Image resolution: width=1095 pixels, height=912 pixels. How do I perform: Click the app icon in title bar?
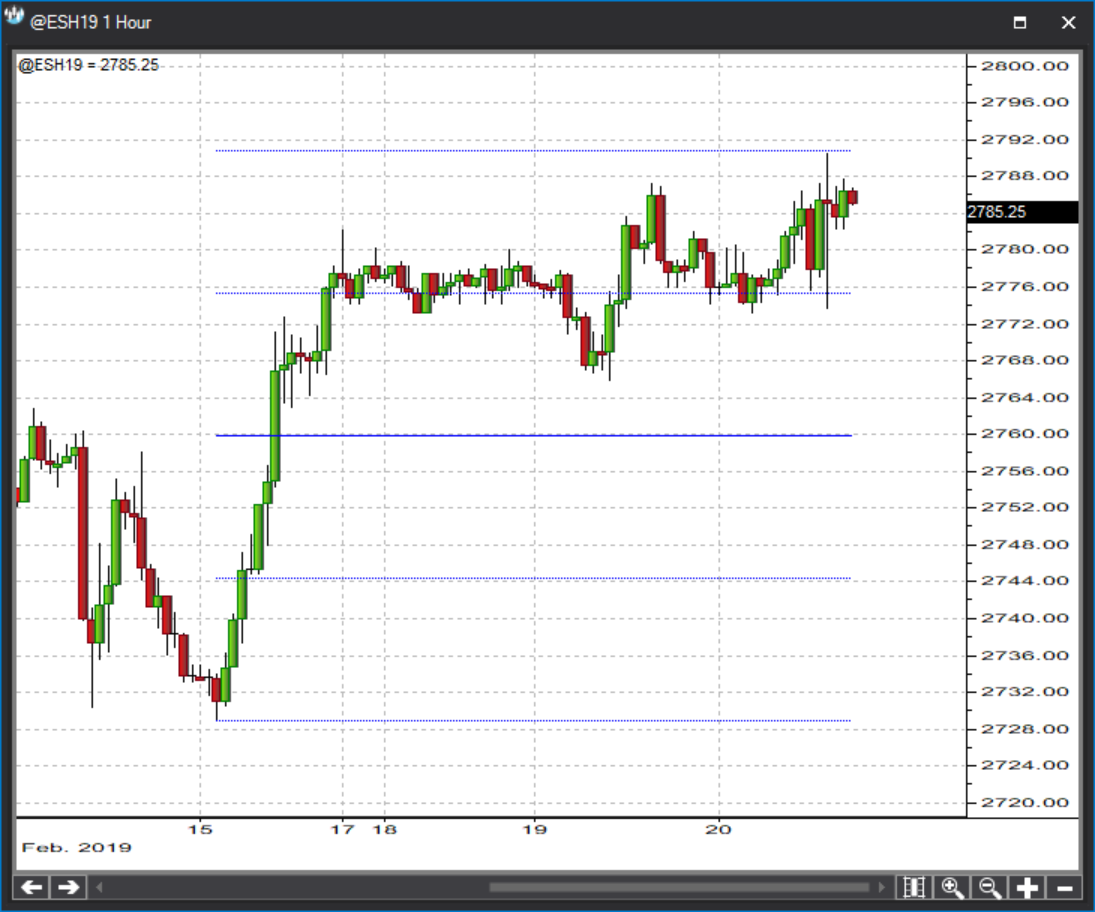[14, 17]
